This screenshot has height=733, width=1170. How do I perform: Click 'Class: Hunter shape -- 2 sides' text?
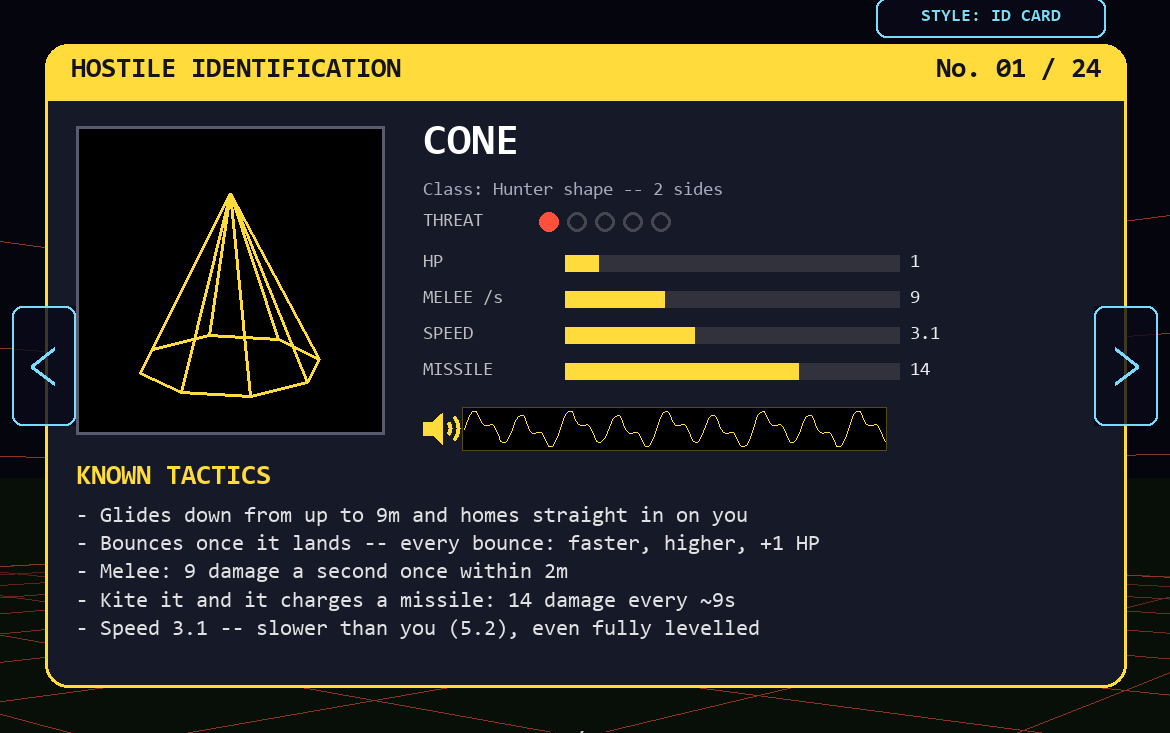coord(572,190)
